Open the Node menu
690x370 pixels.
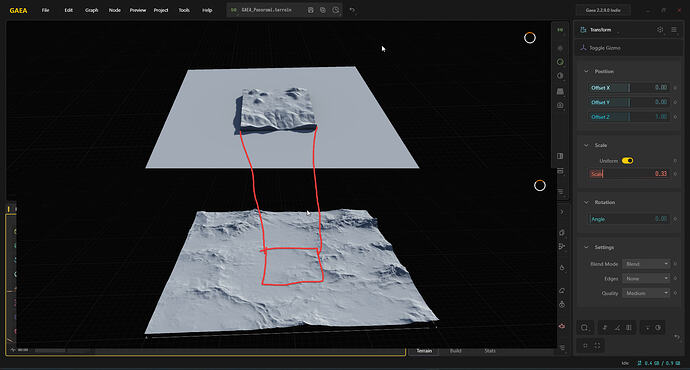[114, 10]
